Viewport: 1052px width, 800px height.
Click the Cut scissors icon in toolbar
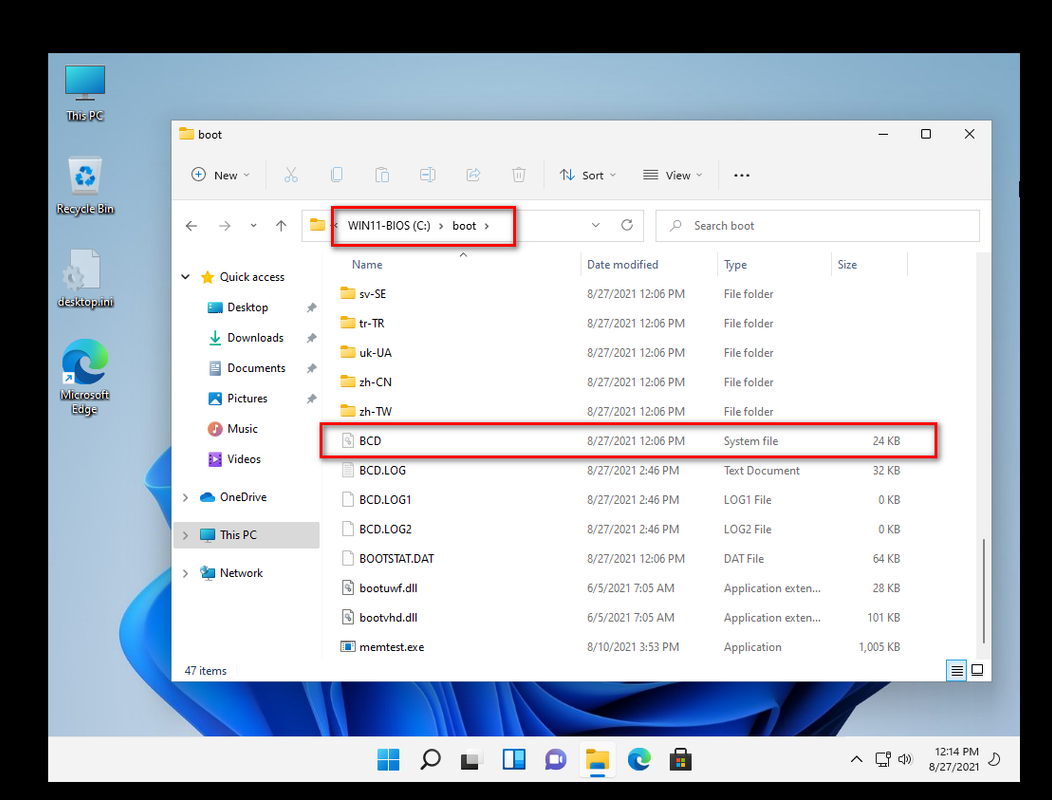(291, 175)
